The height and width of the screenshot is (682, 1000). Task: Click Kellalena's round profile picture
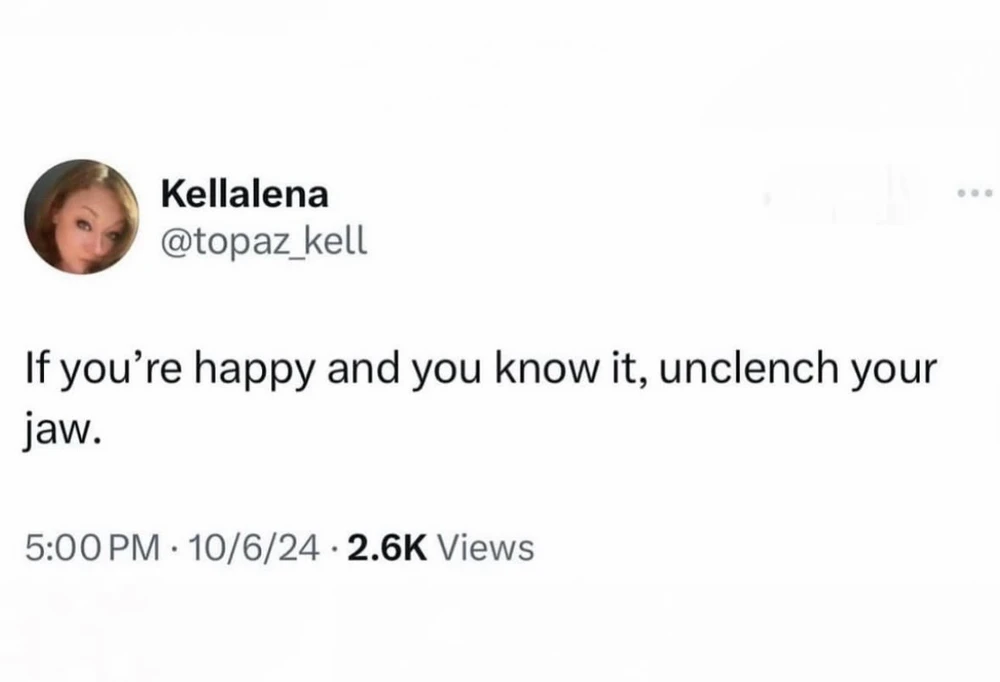click(81, 216)
